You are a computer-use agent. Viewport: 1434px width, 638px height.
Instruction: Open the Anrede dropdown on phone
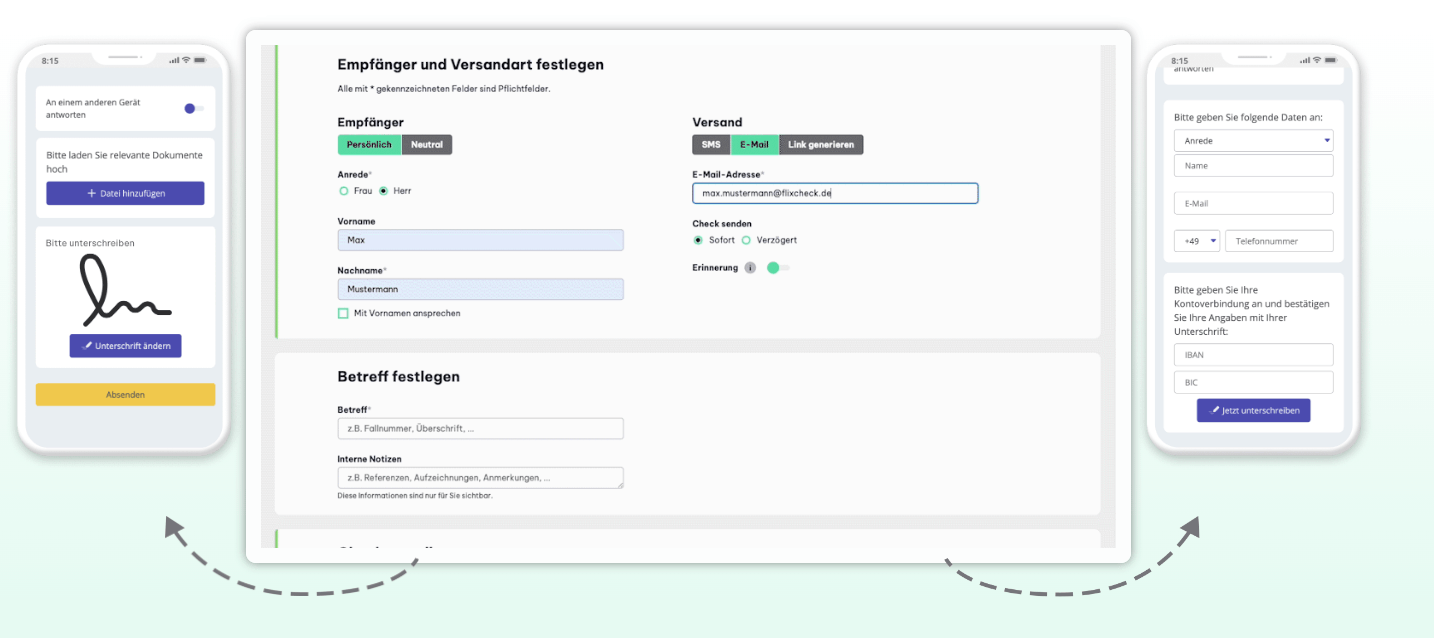point(1253,141)
